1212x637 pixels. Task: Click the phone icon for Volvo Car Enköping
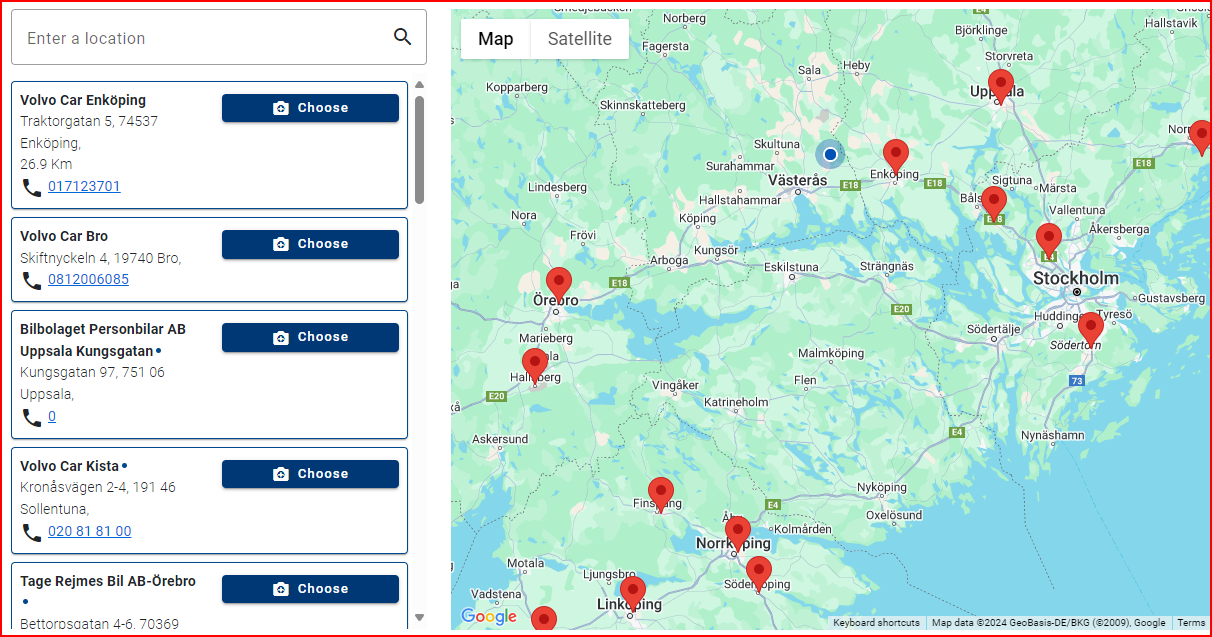[x=32, y=187]
